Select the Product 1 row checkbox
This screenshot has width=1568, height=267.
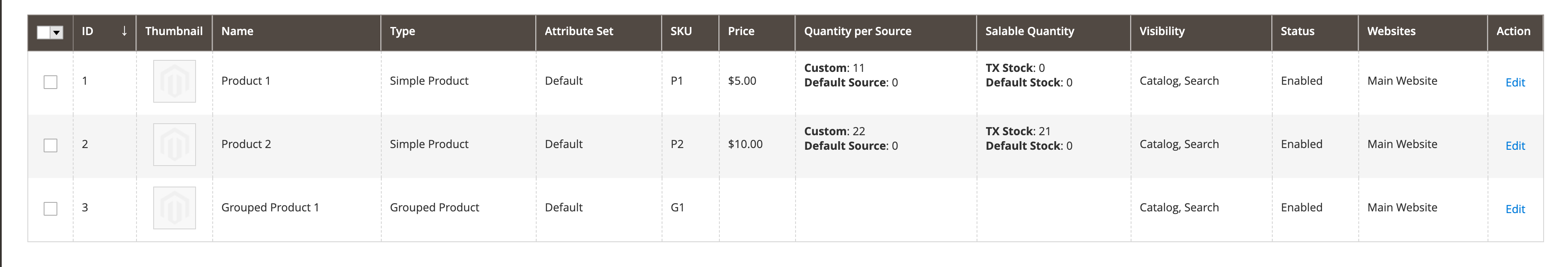tap(50, 82)
